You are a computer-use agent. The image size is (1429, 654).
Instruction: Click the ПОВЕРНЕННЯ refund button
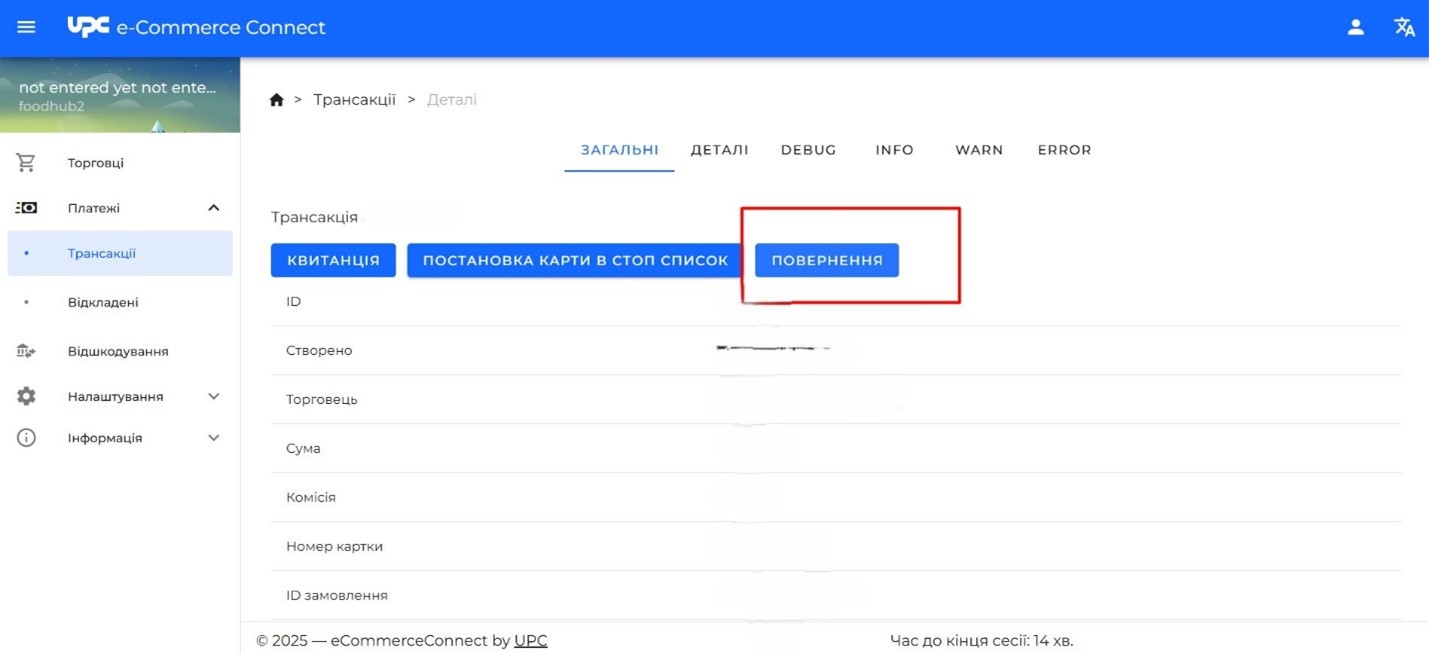tap(826, 260)
